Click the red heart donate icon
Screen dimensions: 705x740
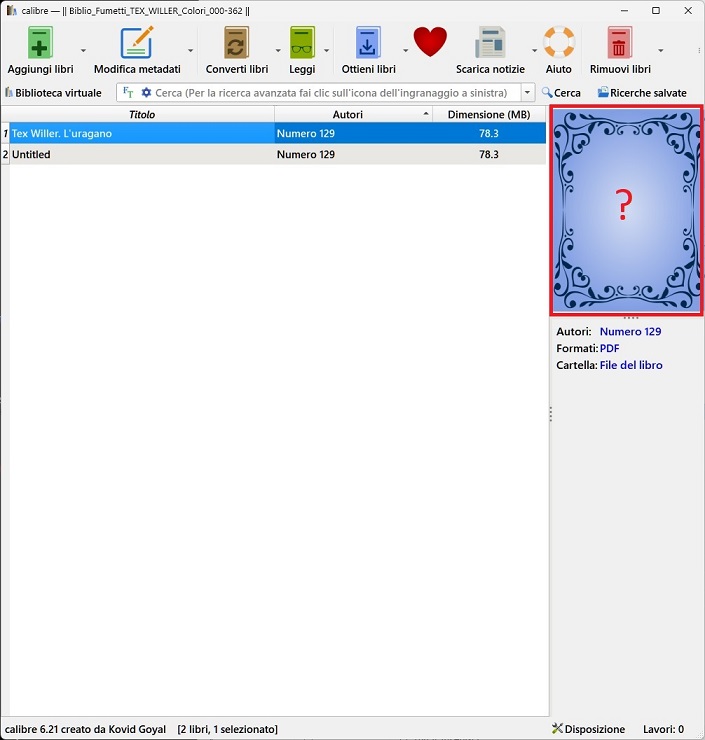[430, 42]
